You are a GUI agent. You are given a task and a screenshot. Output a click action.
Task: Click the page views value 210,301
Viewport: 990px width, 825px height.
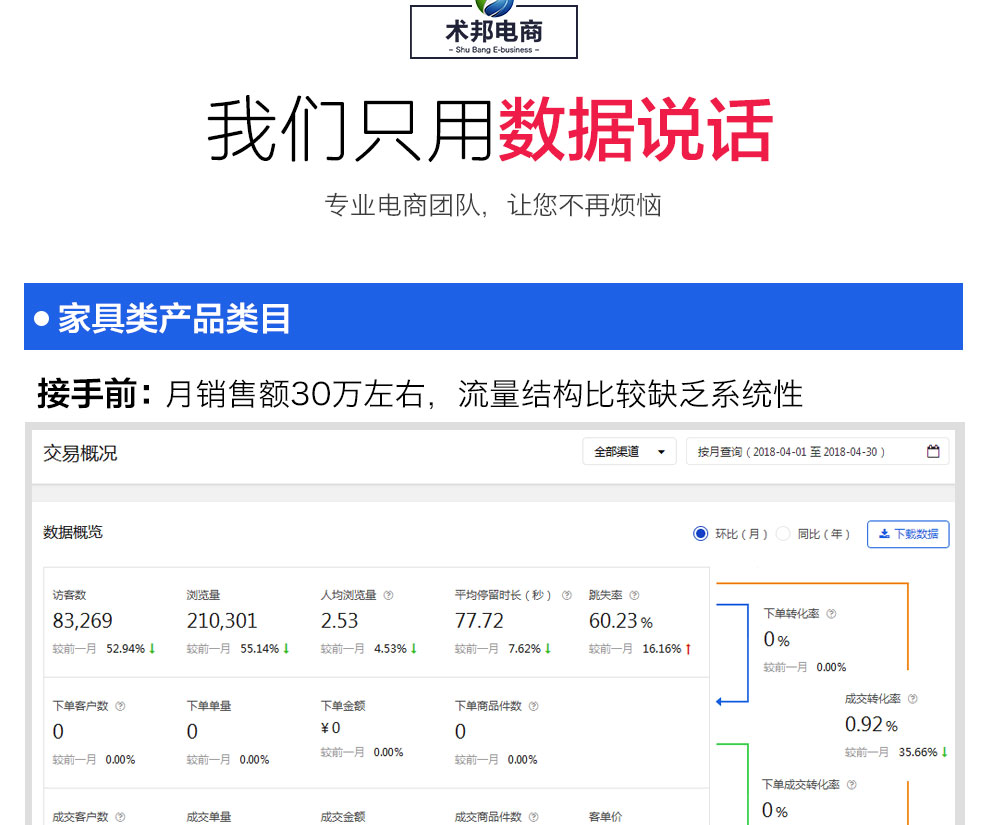pyautogui.click(x=222, y=621)
